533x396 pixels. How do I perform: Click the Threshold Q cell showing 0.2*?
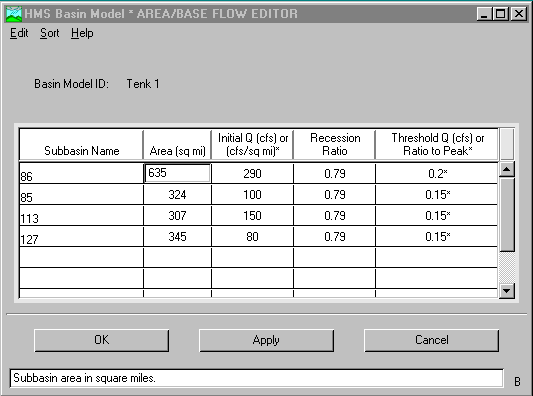[437, 174]
